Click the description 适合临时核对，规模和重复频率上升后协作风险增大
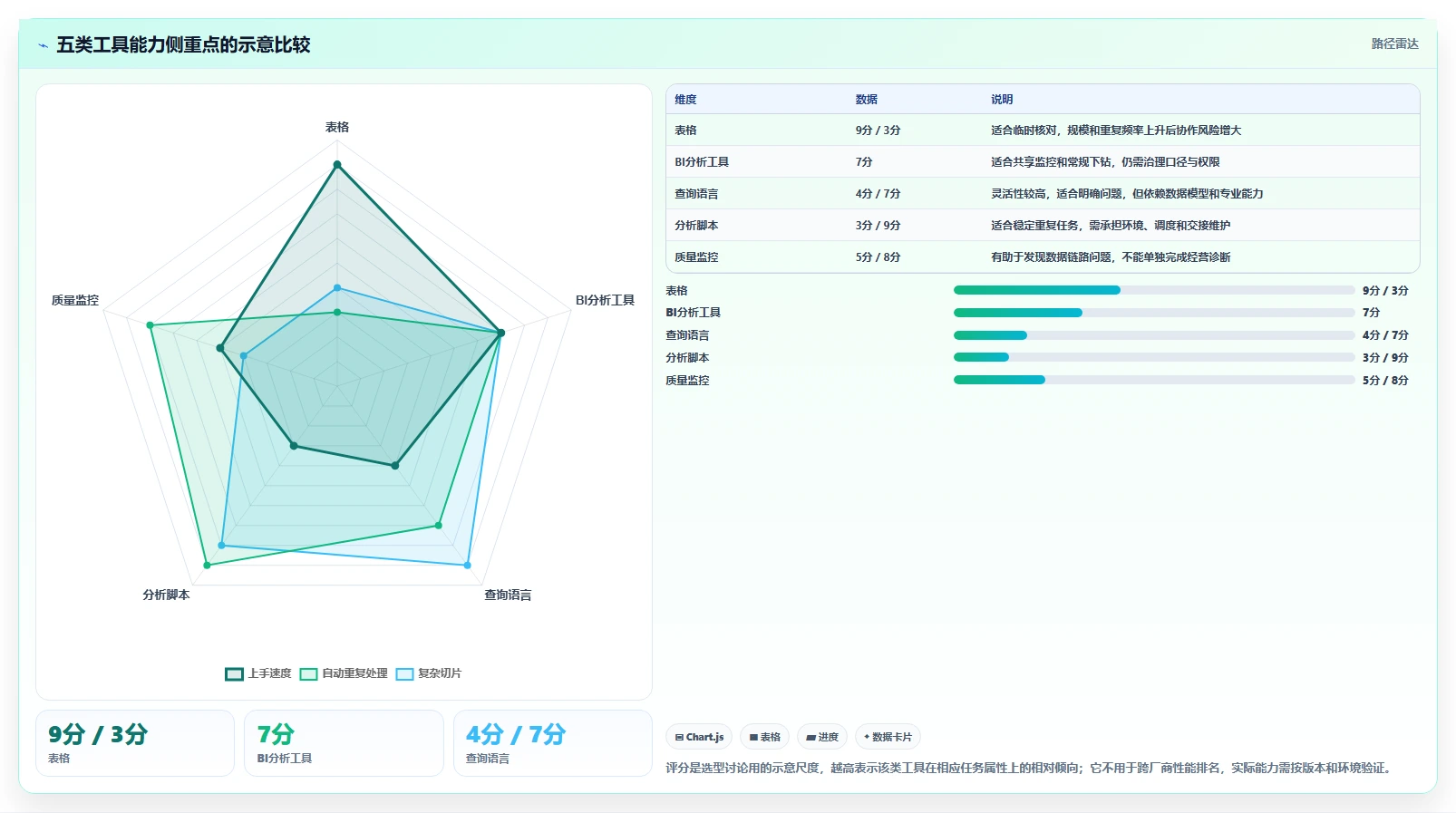 coord(1116,131)
